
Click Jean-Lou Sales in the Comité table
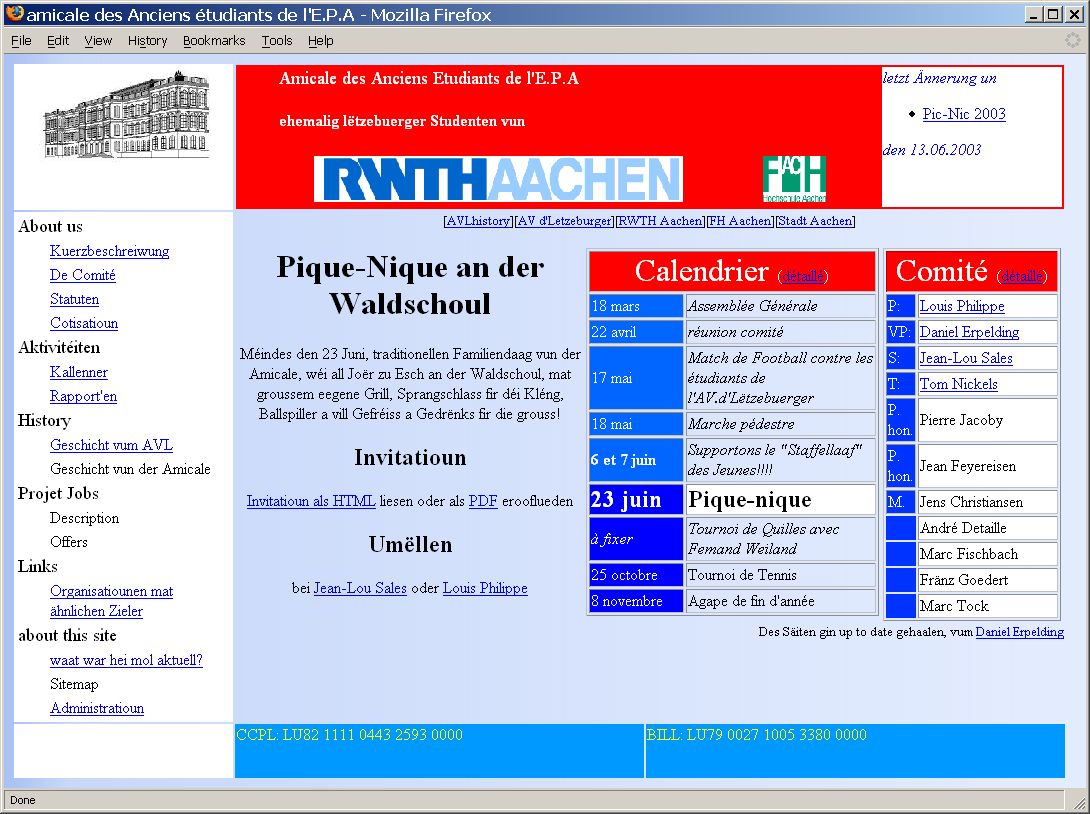966,359
